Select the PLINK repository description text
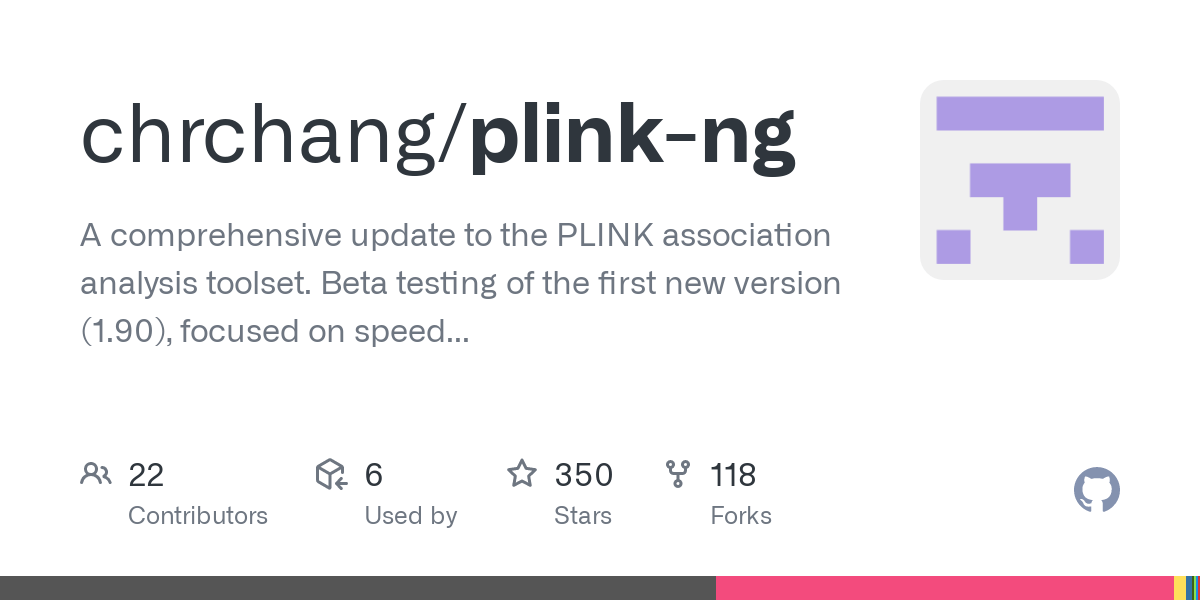 (460, 284)
